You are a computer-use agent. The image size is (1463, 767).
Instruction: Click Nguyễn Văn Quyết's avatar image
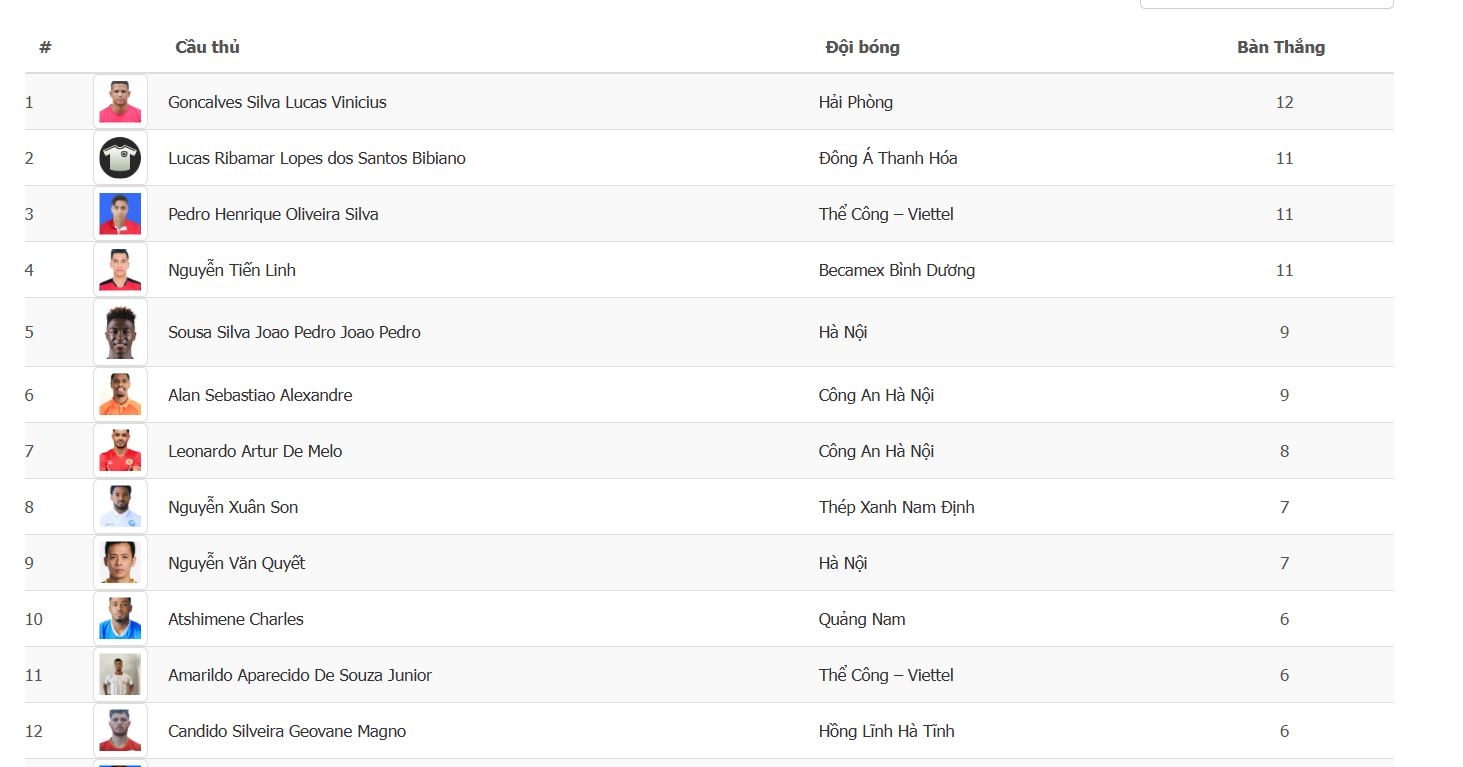120,563
